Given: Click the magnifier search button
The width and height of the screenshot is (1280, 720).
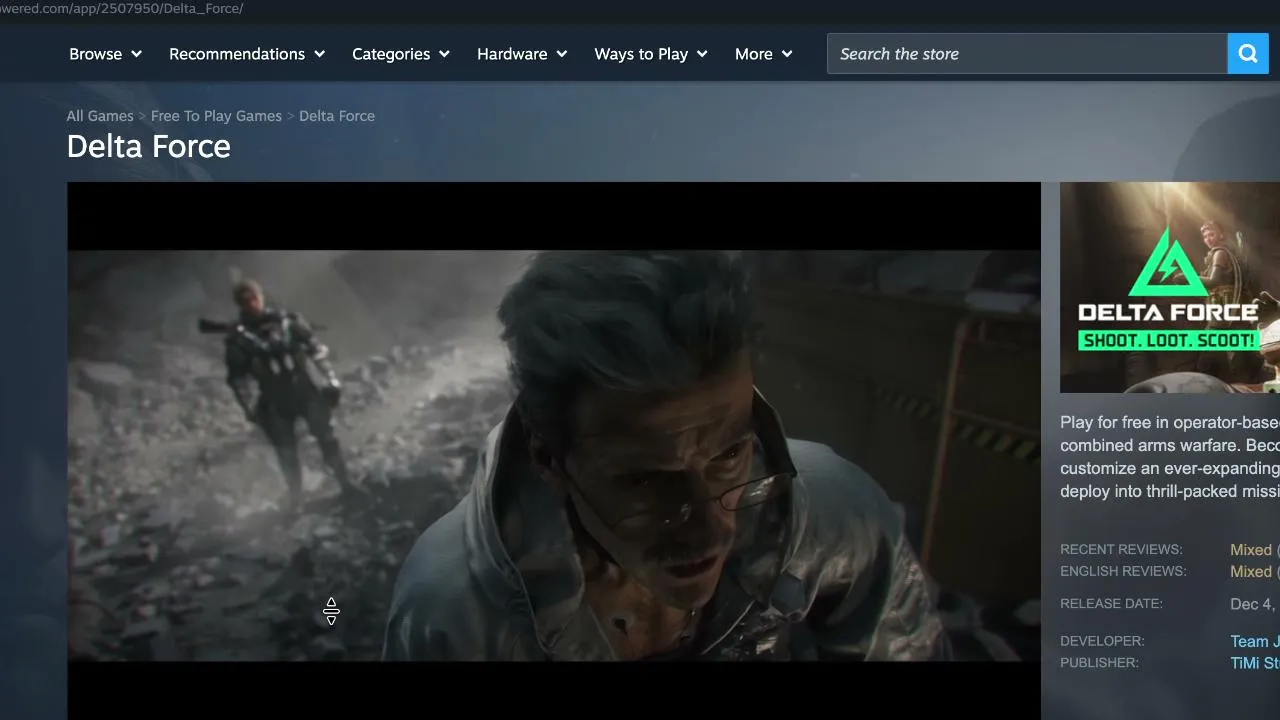Looking at the screenshot, I should [x=1248, y=54].
